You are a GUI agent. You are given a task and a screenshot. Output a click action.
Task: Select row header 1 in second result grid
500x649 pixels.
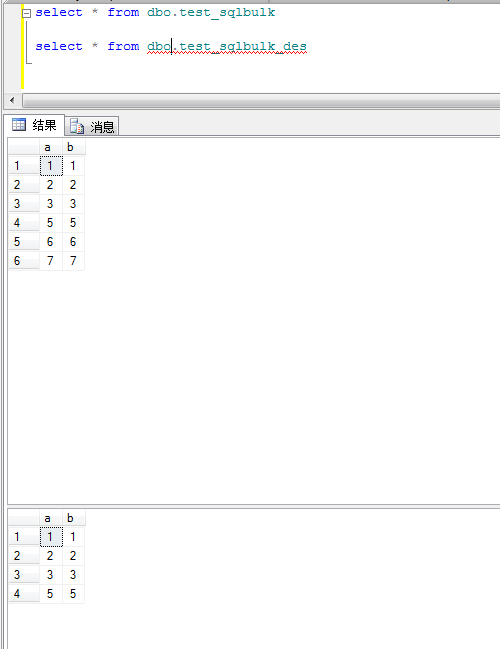pyautogui.click(x=24, y=537)
